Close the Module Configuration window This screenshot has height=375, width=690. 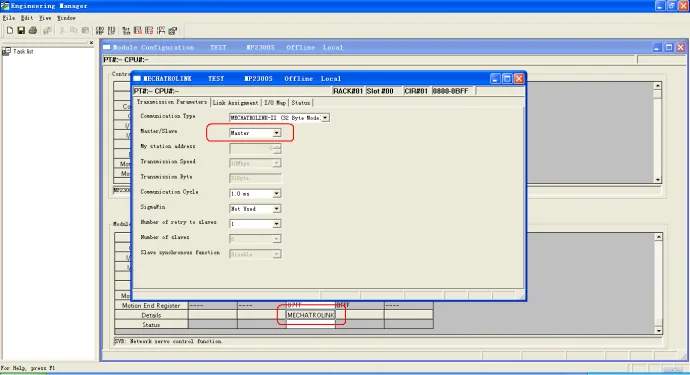(x=681, y=48)
